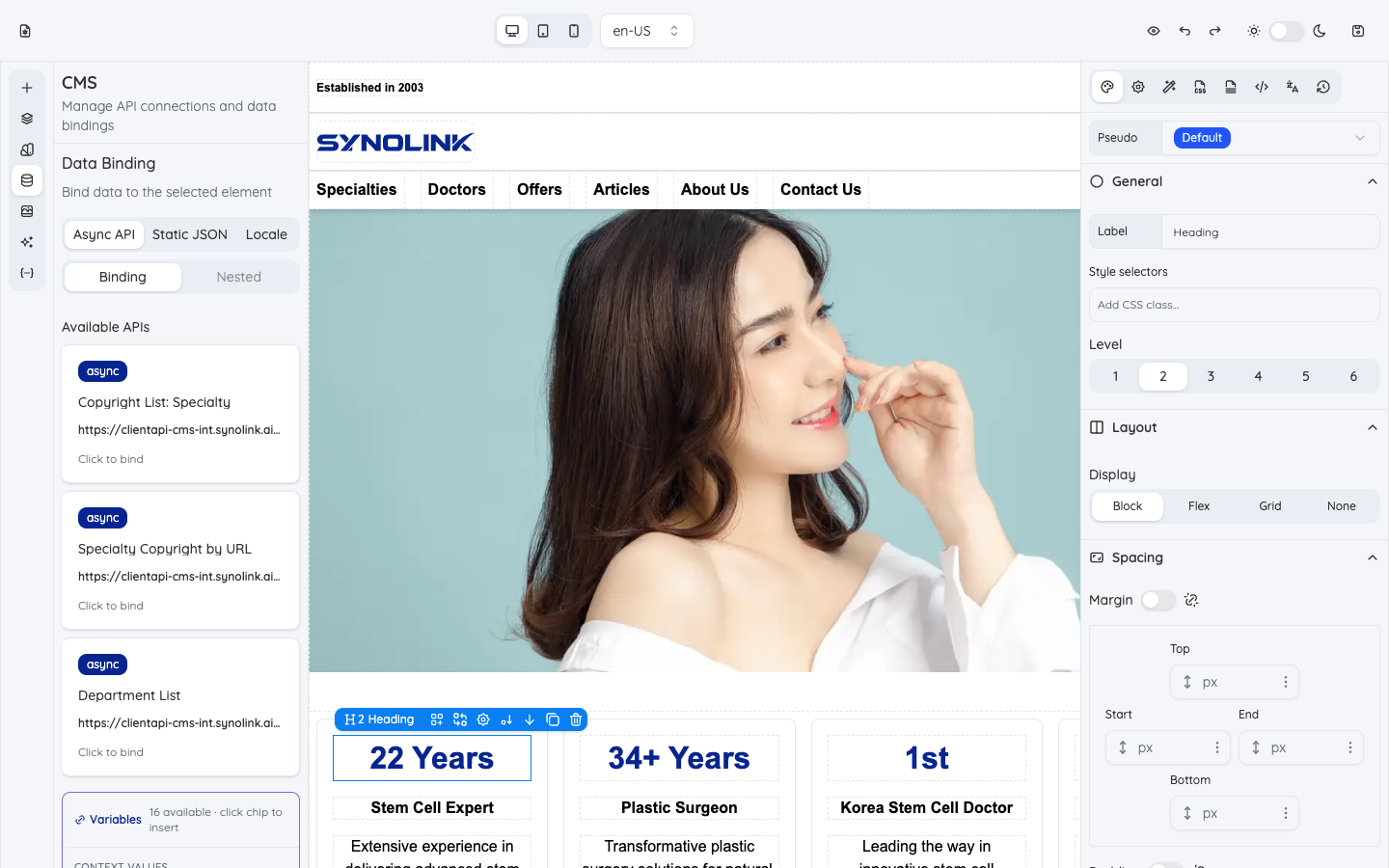Viewport: 1389px width, 868px height.
Task: Move the Heading element down
Action: click(530, 719)
